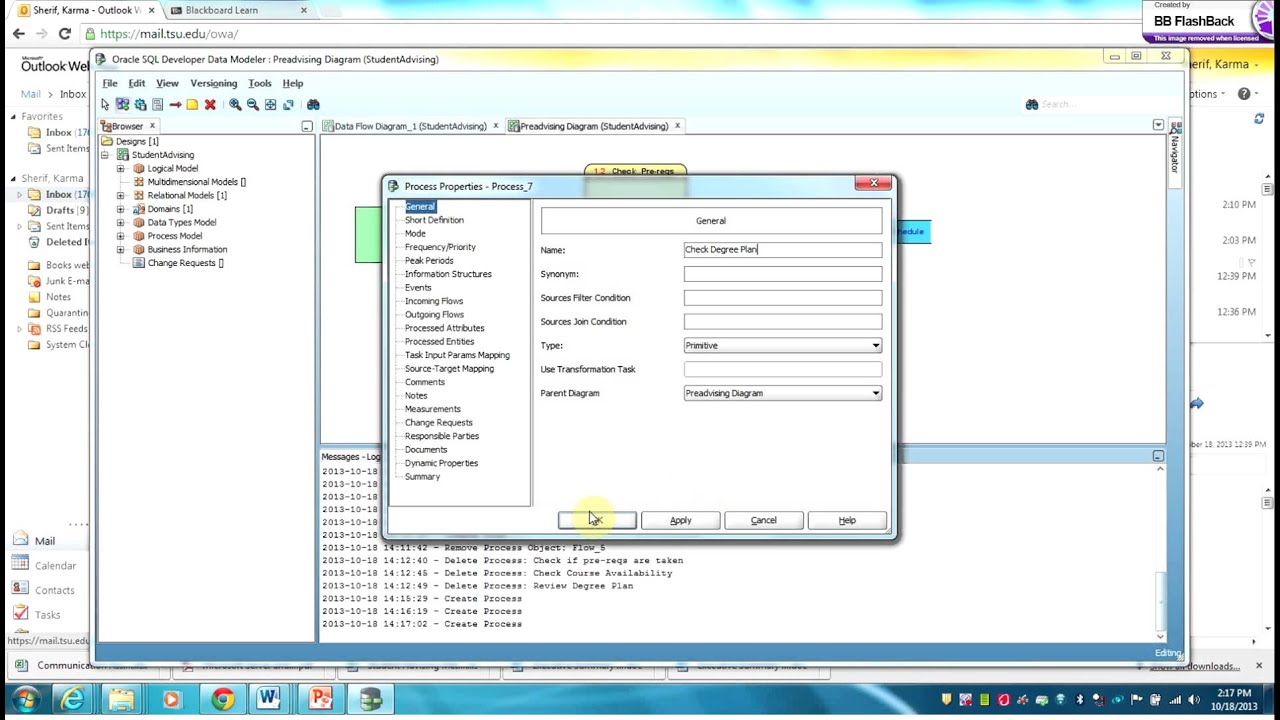Click the Name field containing Check Degree Plan

click(783, 250)
